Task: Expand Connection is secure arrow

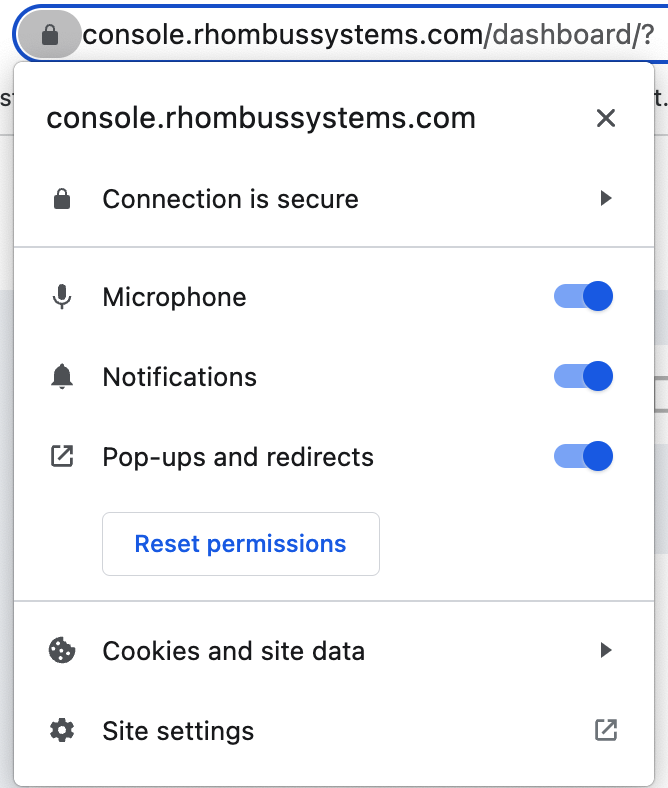Action: pos(606,198)
